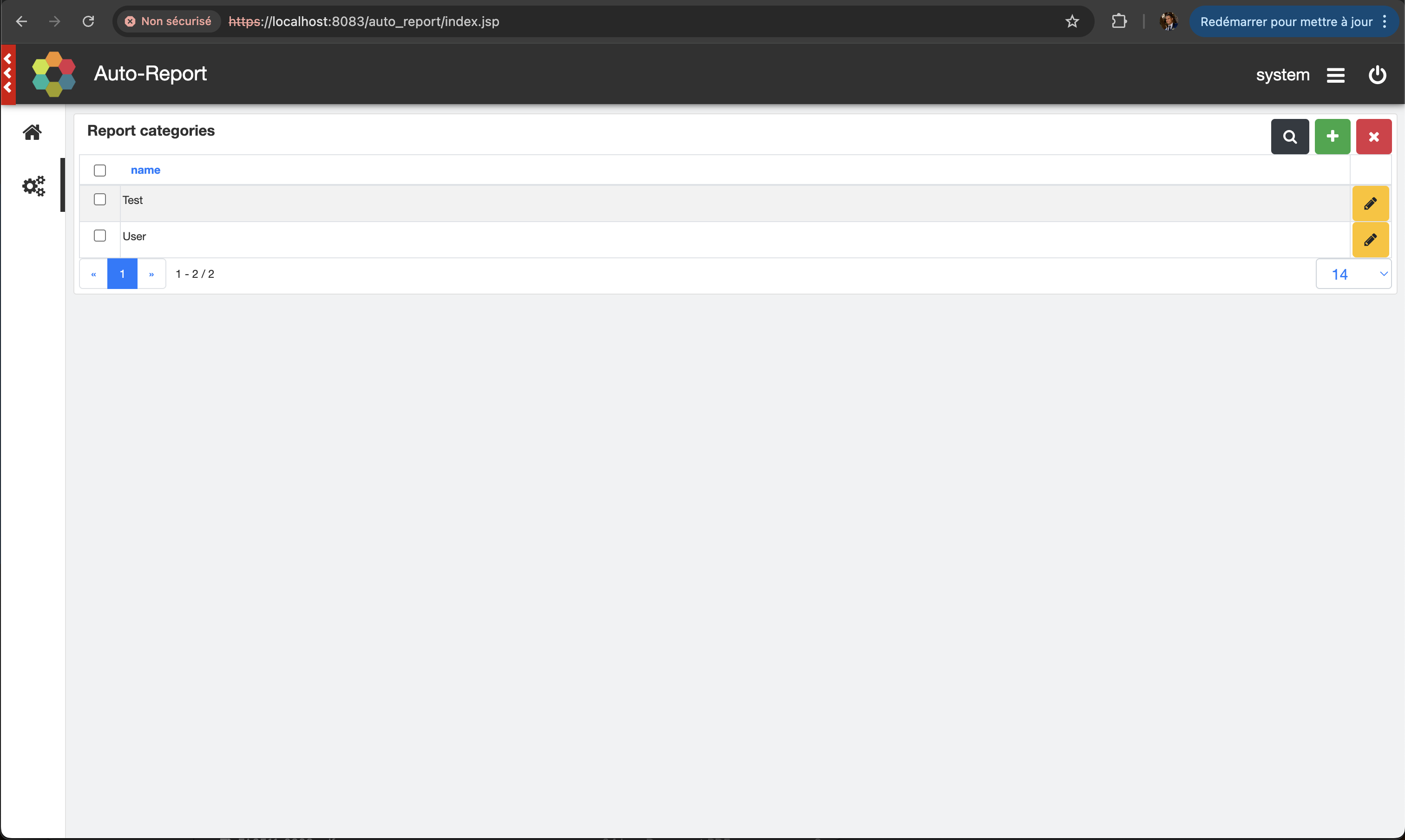Sort by the name column header
Image resolution: width=1405 pixels, height=840 pixels.
pos(145,170)
